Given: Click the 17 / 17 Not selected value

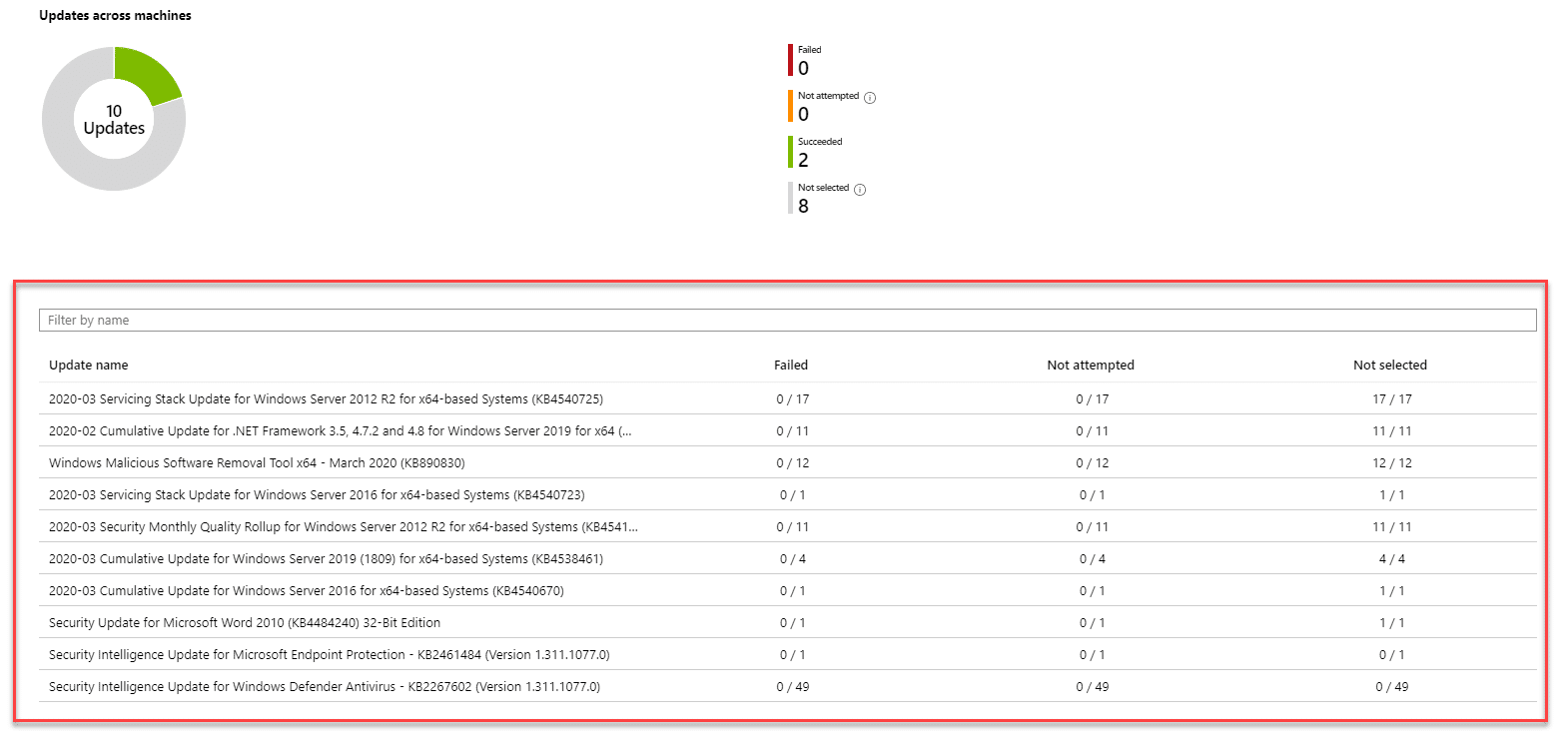Looking at the screenshot, I should coord(1392,398).
